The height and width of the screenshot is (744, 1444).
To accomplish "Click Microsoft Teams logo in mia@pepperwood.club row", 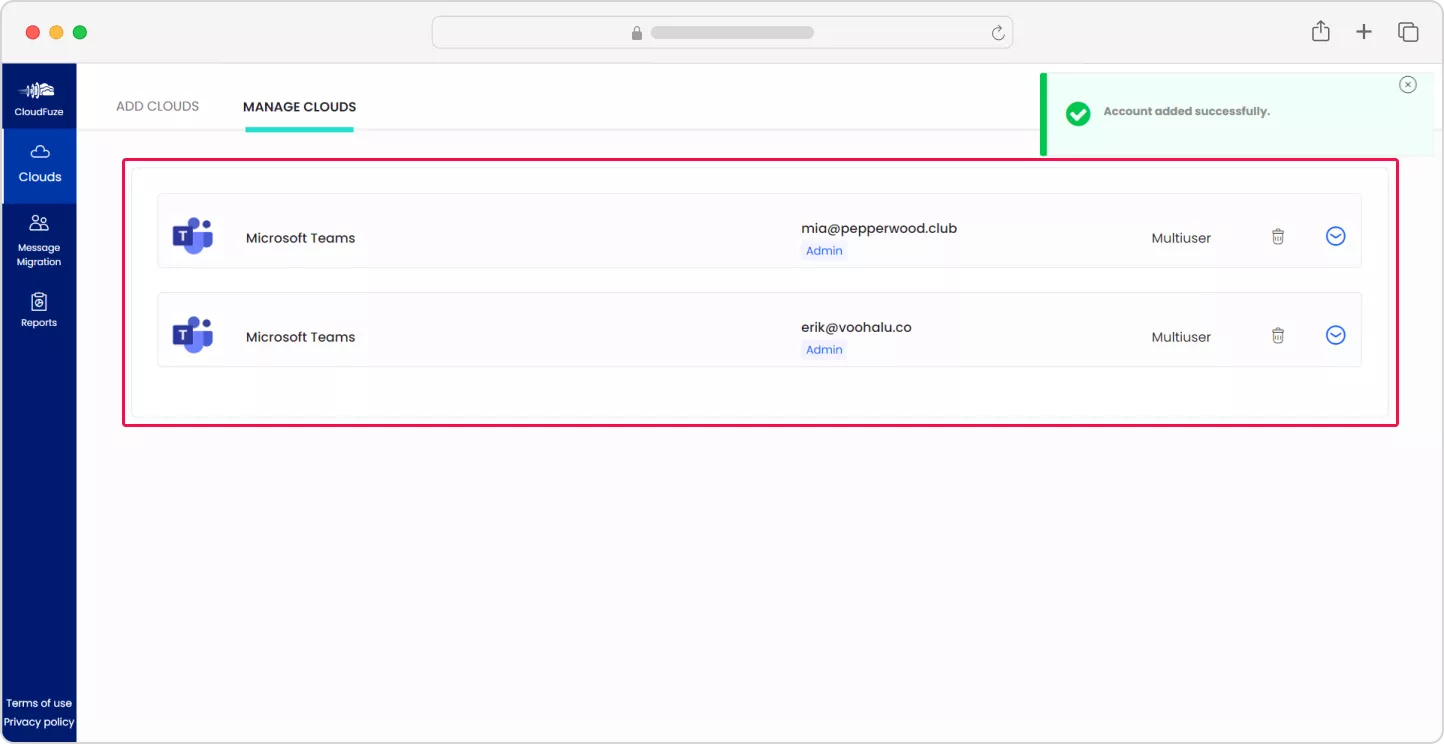I will coord(193,236).
